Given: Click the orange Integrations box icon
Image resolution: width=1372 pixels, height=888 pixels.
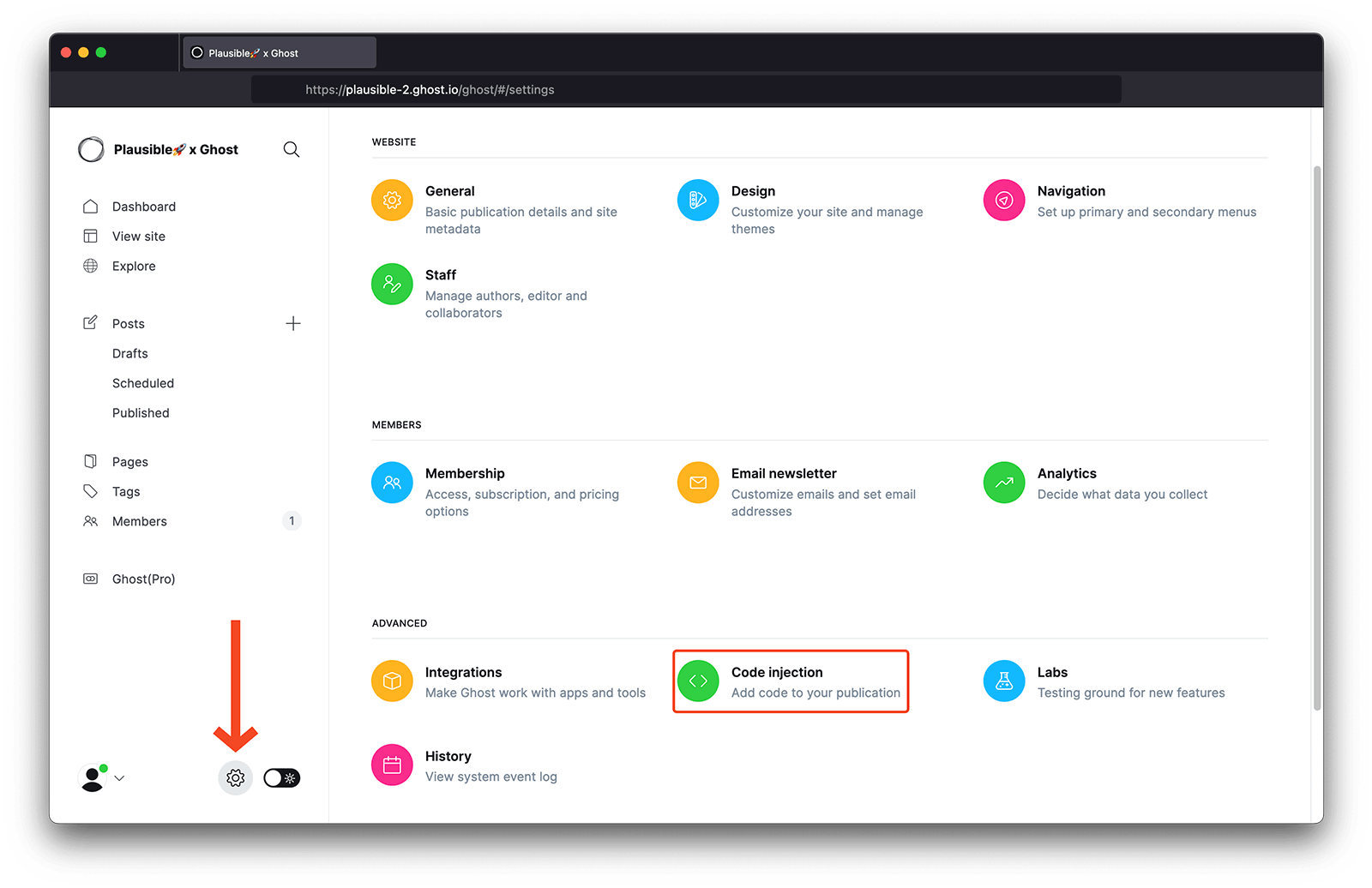Looking at the screenshot, I should tap(392, 681).
